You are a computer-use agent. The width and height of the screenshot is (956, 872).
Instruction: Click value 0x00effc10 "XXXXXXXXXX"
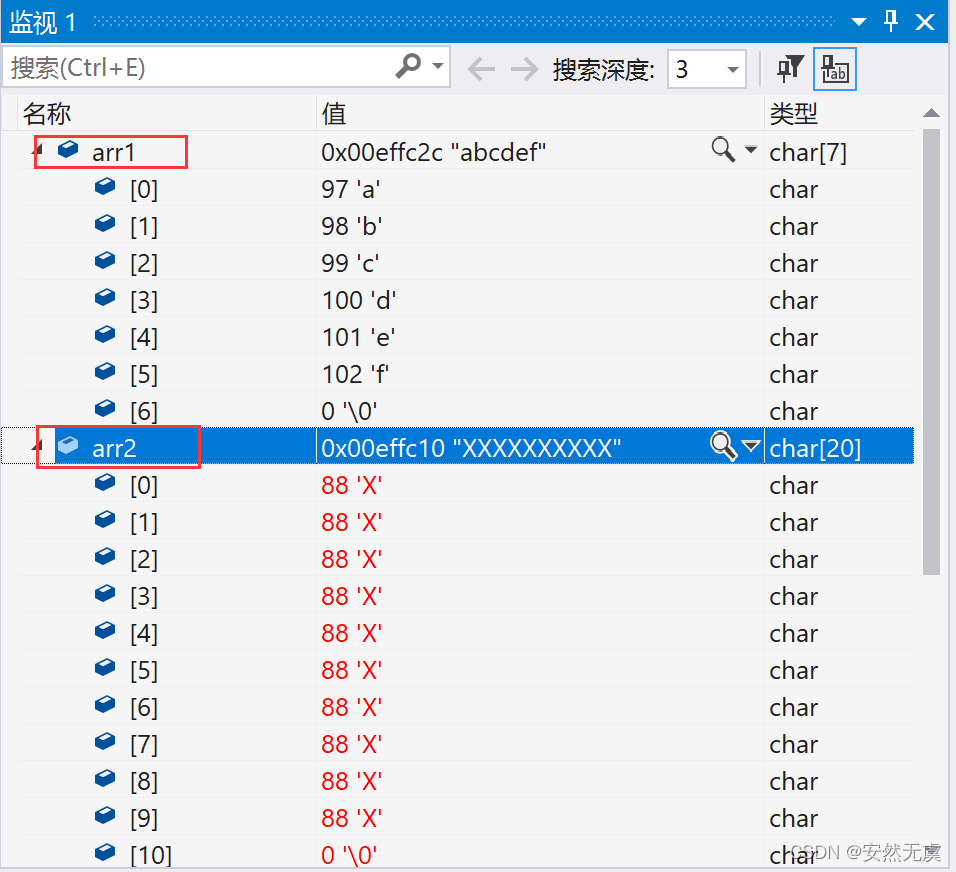pyautogui.click(x=471, y=448)
